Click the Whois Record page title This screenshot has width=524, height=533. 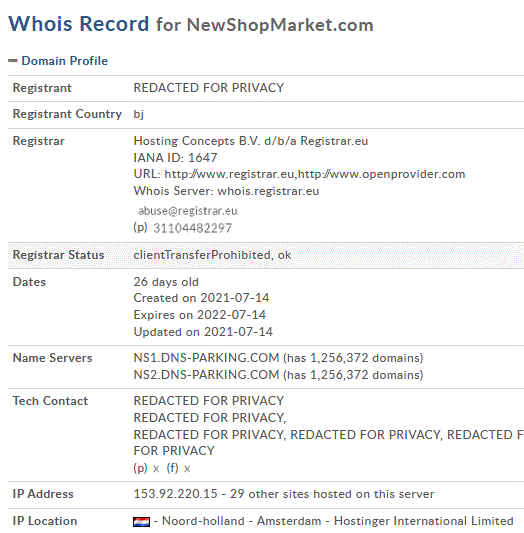pos(191,24)
